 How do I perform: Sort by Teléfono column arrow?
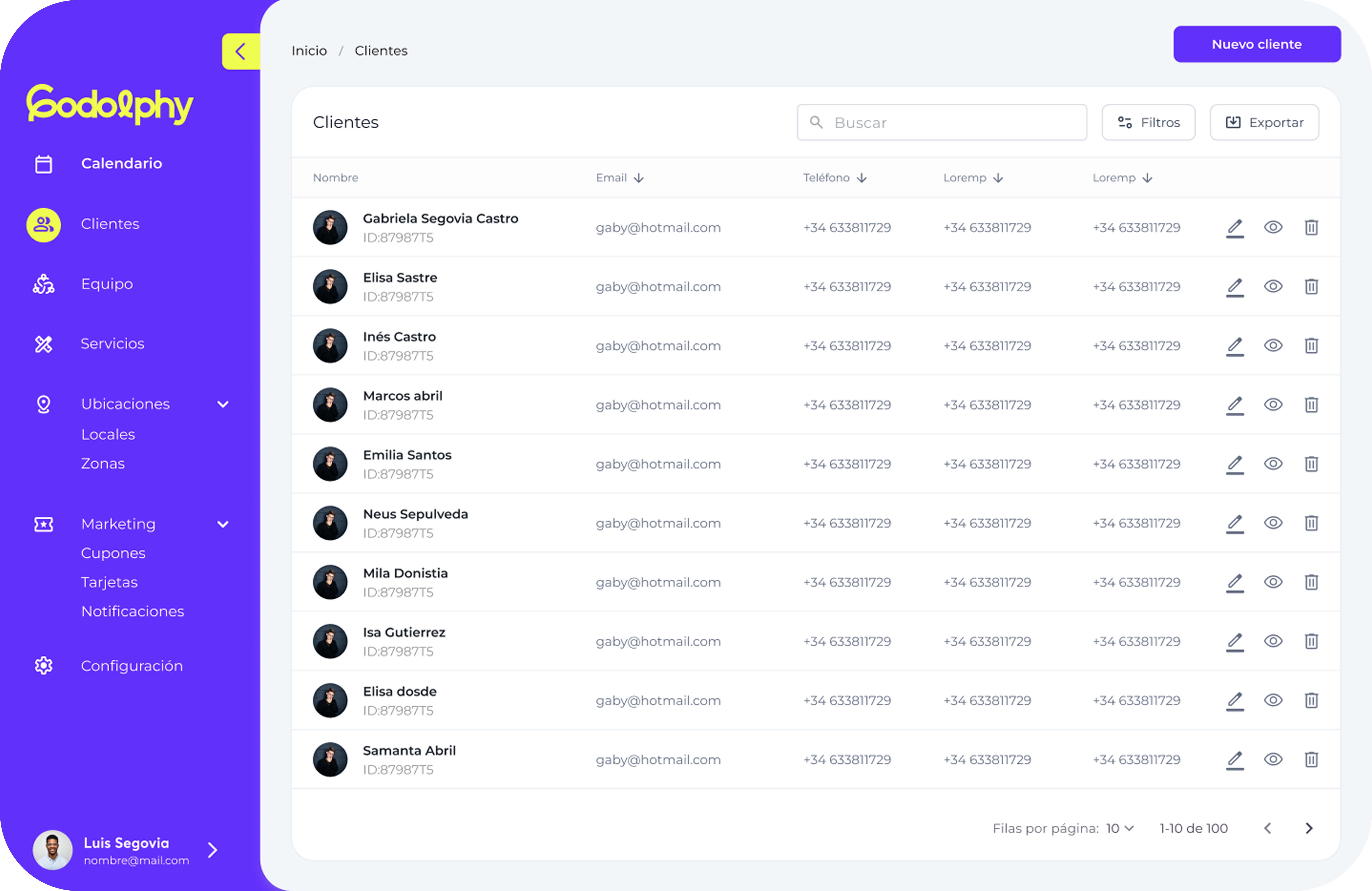coord(862,178)
